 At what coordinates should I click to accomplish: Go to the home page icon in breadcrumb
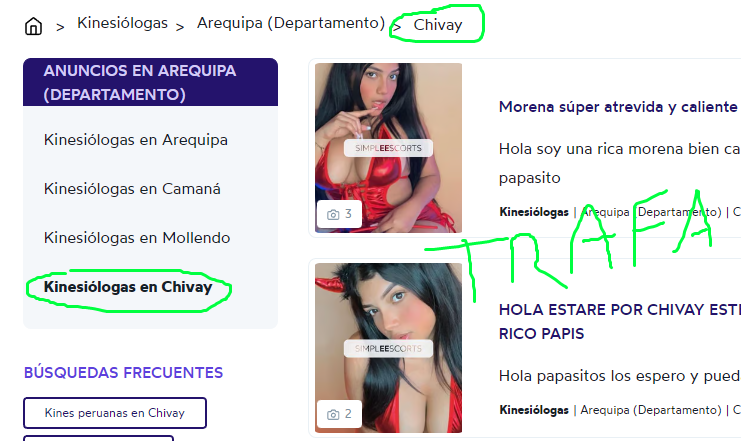pos(34,26)
